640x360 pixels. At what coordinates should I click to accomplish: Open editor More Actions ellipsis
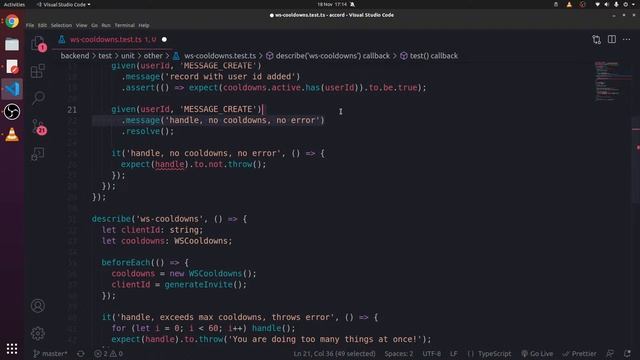click(x=627, y=39)
